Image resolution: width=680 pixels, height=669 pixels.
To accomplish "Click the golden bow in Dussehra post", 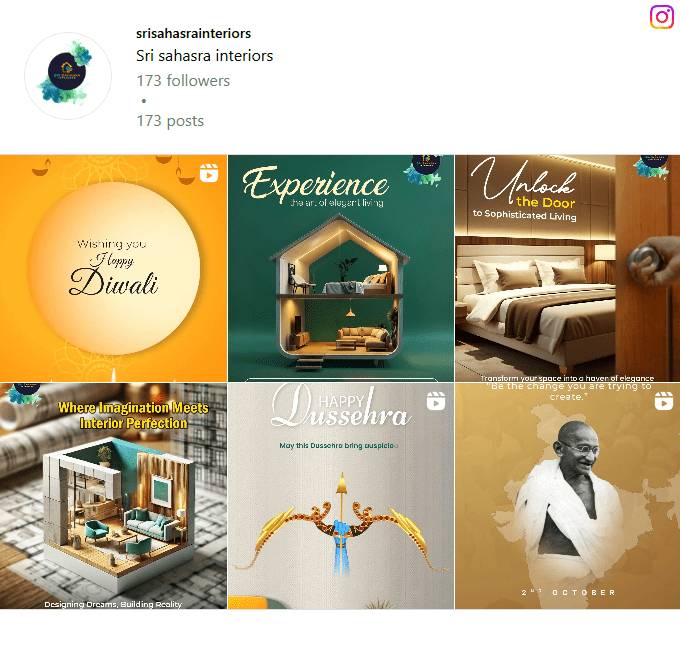I will click(341, 523).
